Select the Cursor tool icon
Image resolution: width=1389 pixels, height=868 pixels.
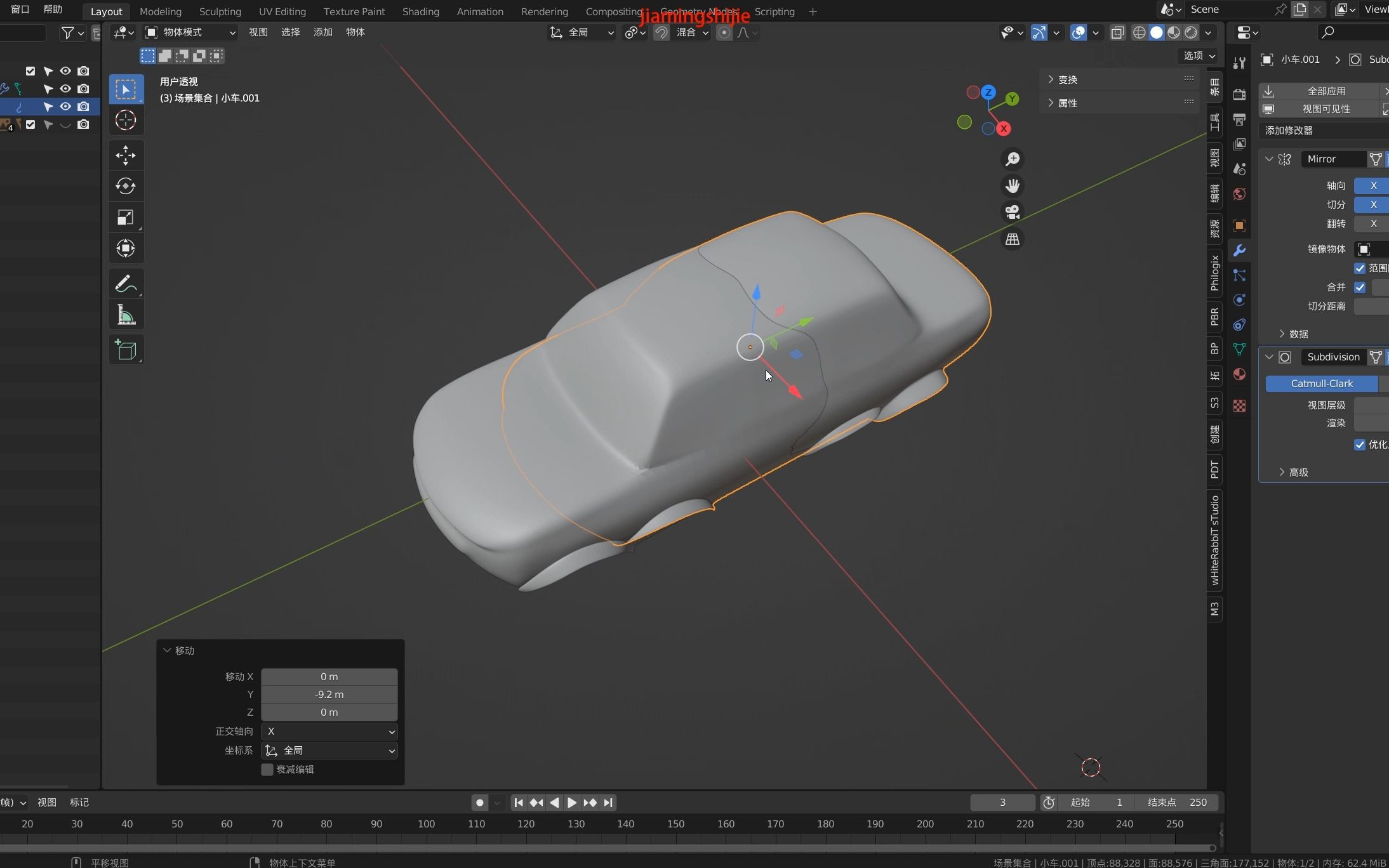pos(126,120)
